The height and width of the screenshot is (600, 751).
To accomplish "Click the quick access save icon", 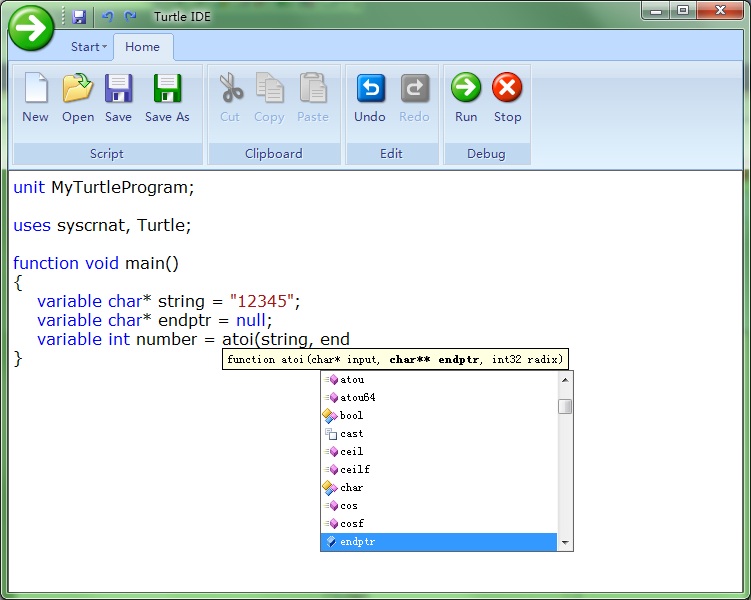I will pos(79,17).
